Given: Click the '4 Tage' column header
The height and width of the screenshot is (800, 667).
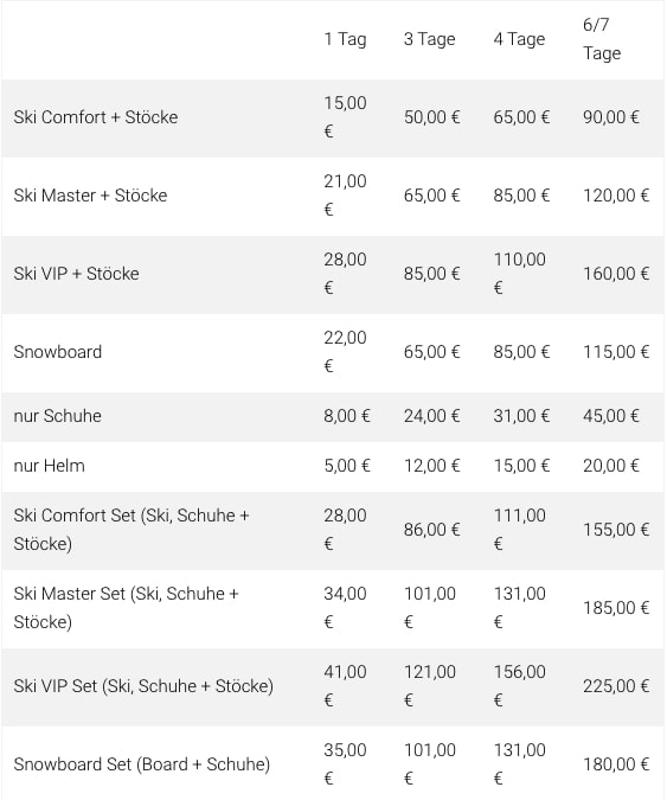Looking at the screenshot, I should (519, 39).
